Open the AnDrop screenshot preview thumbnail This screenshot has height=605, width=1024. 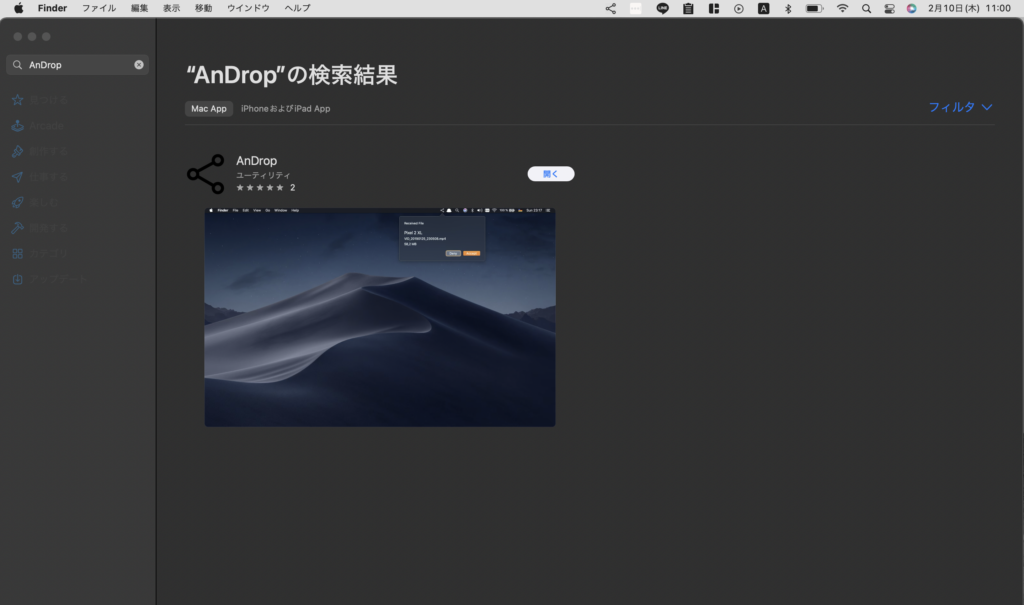(380, 317)
